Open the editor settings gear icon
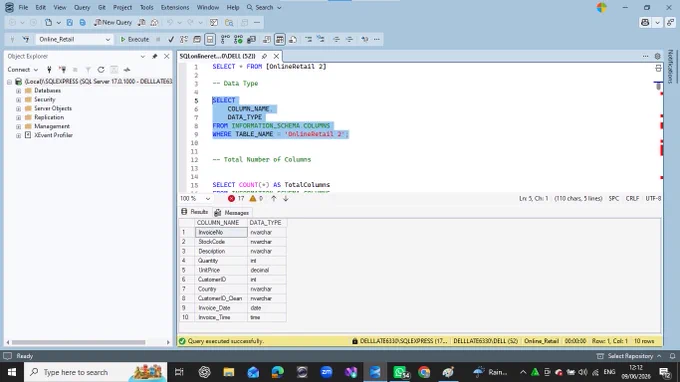The width and height of the screenshot is (680, 382). pyautogui.click(x=657, y=56)
